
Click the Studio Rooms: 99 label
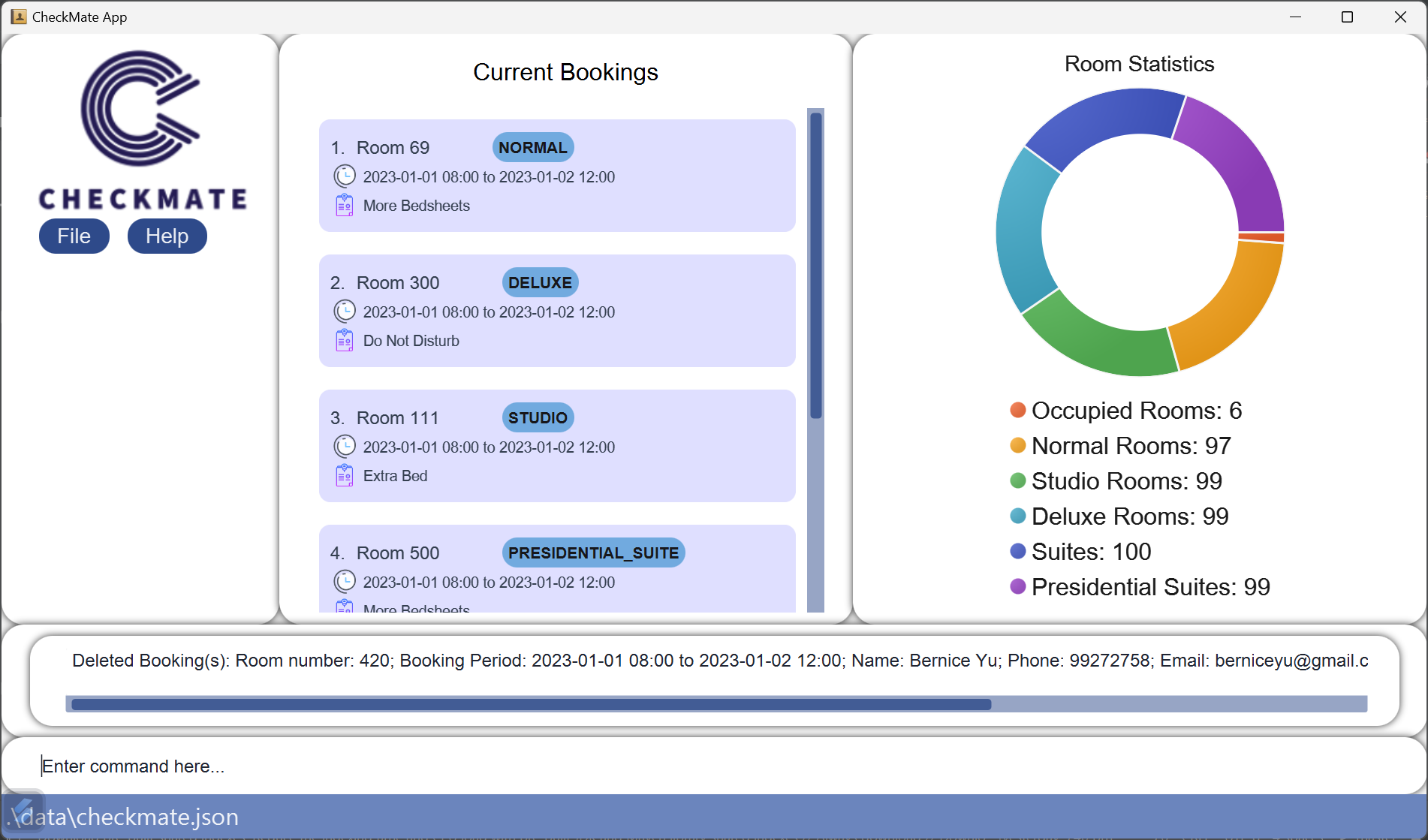(1127, 481)
